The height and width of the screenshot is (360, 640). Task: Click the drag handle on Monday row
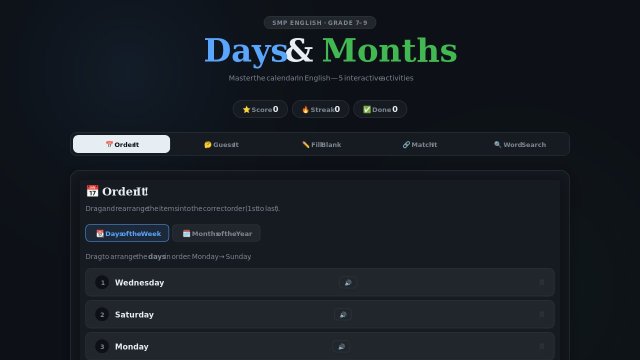pyautogui.click(x=542, y=347)
